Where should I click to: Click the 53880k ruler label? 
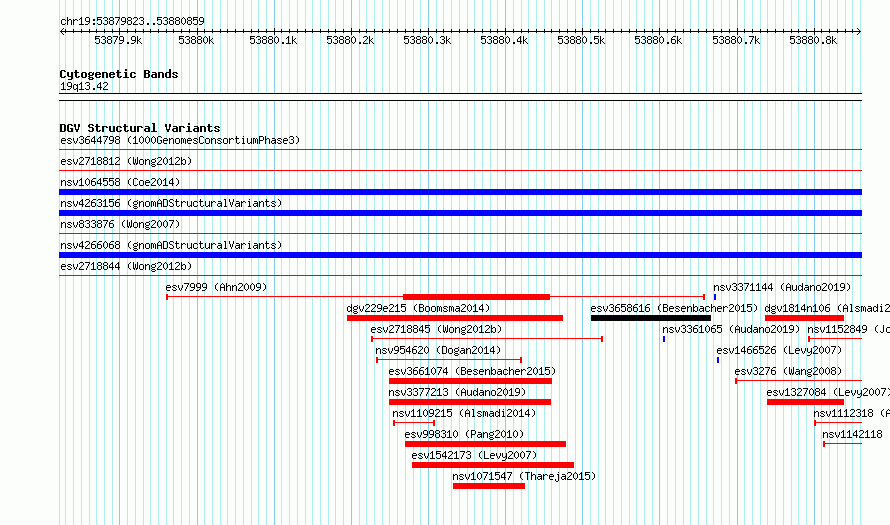pyautogui.click(x=196, y=40)
